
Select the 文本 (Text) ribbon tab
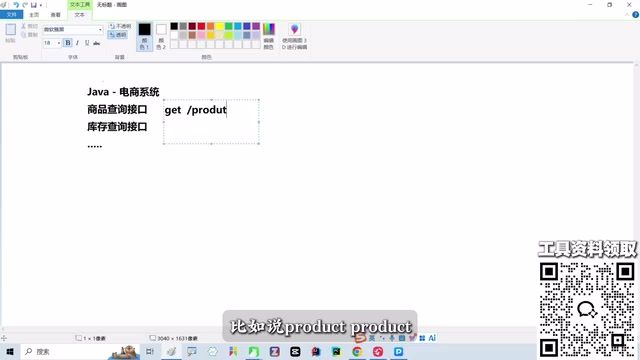[x=80, y=15]
